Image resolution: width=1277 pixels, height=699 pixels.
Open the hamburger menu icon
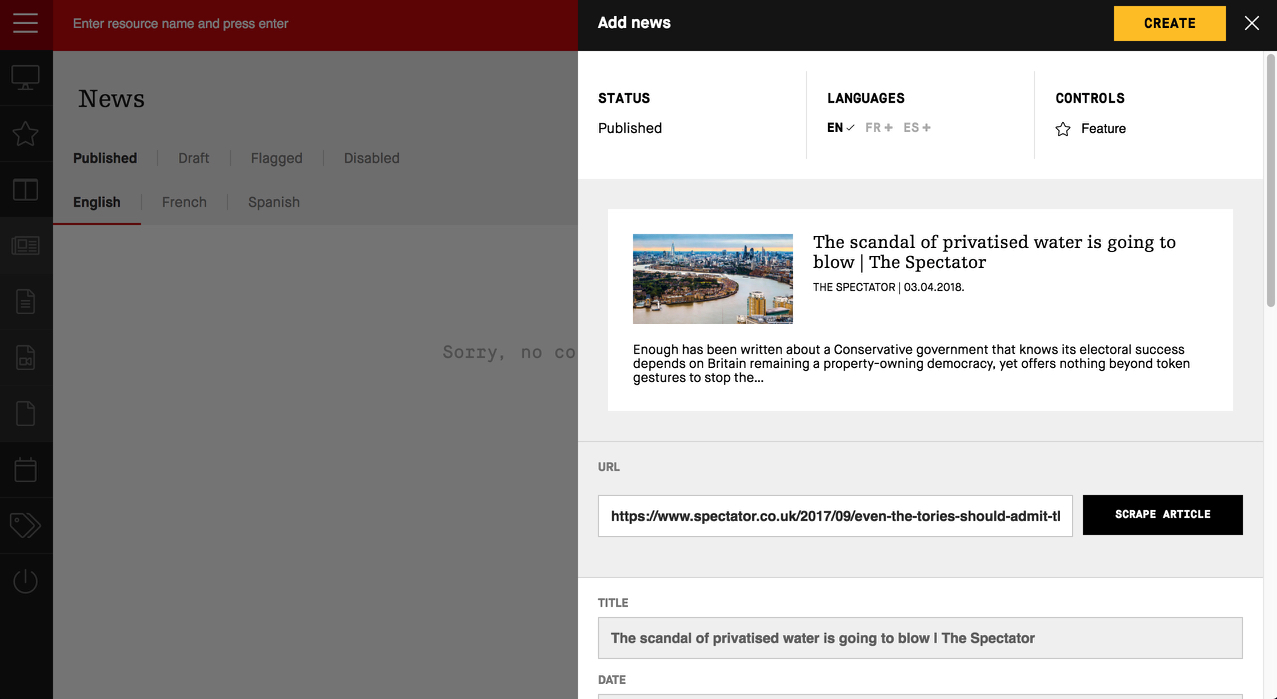26,23
